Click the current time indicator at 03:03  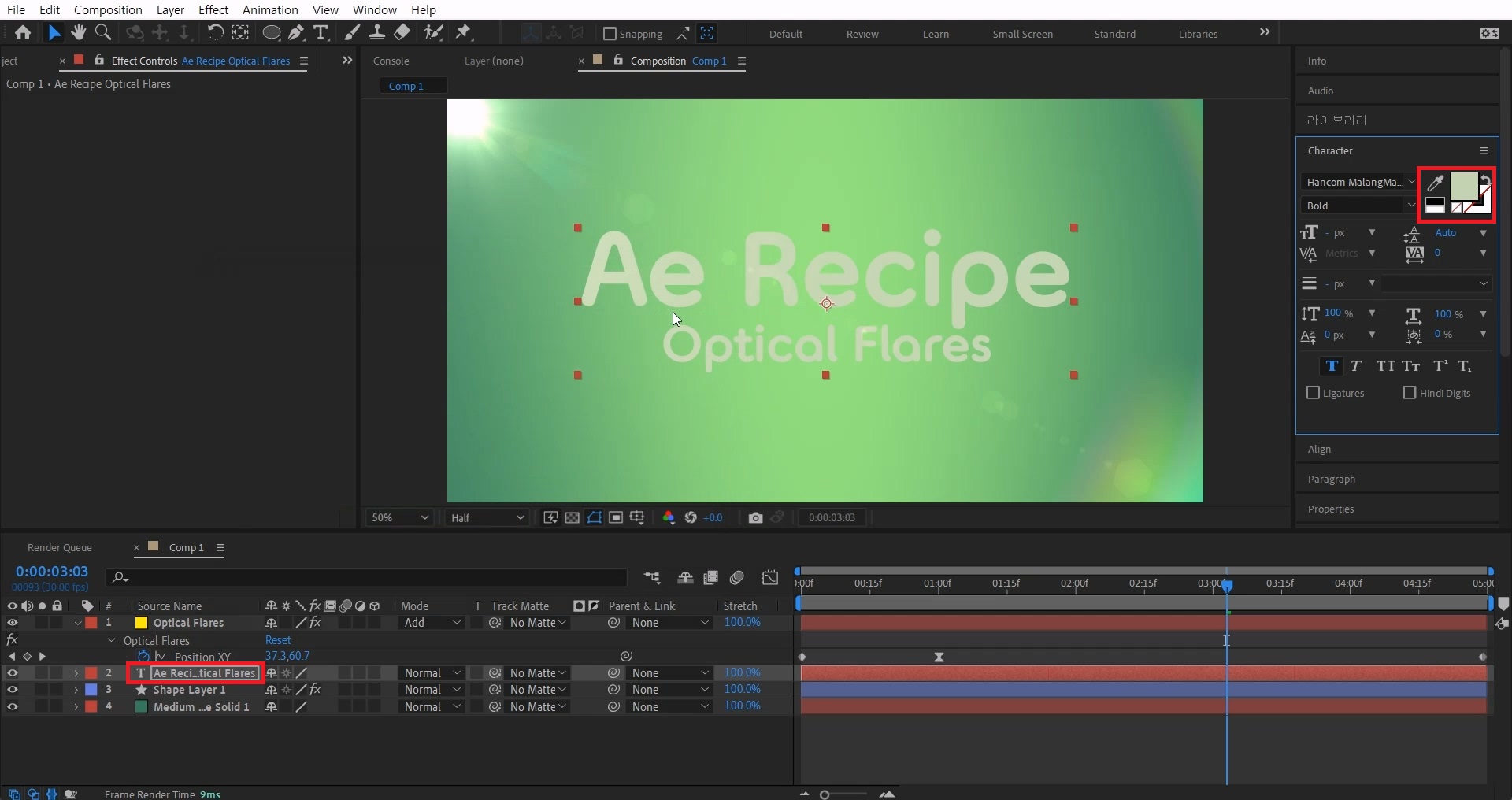1227,585
